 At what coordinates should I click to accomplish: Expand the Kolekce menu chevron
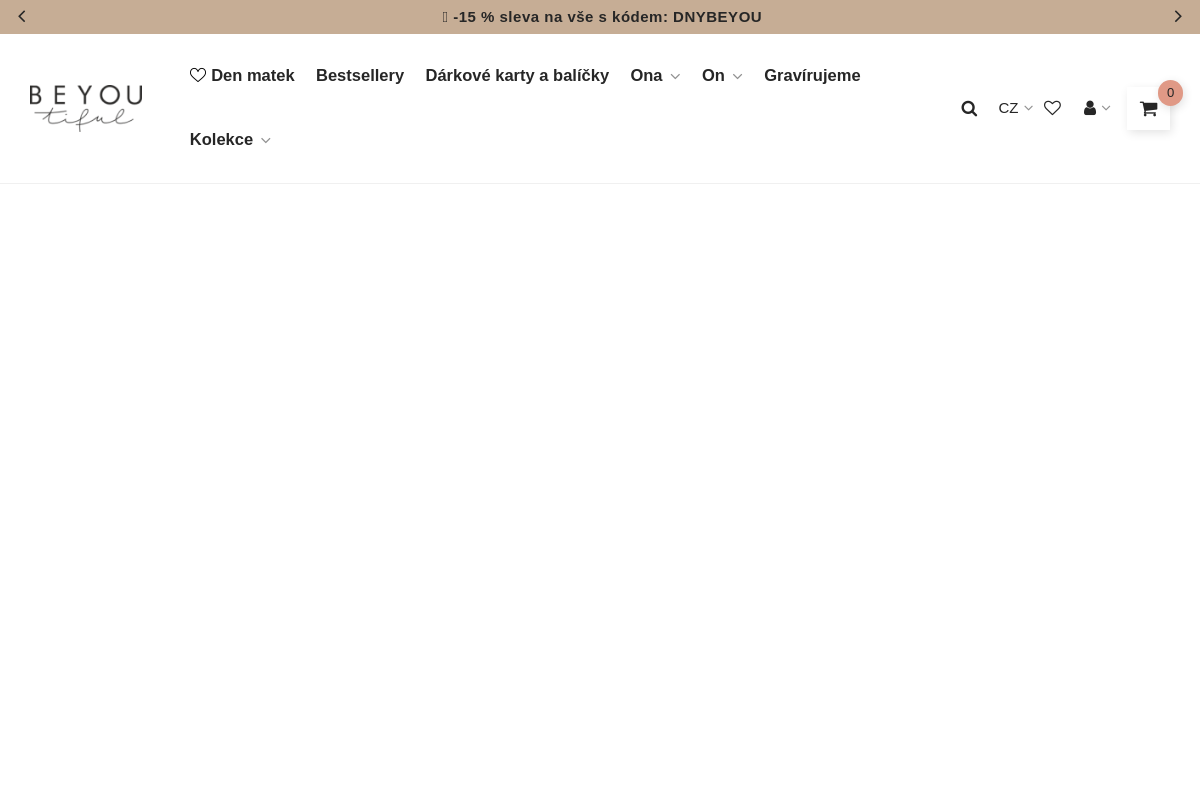[265, 140]
